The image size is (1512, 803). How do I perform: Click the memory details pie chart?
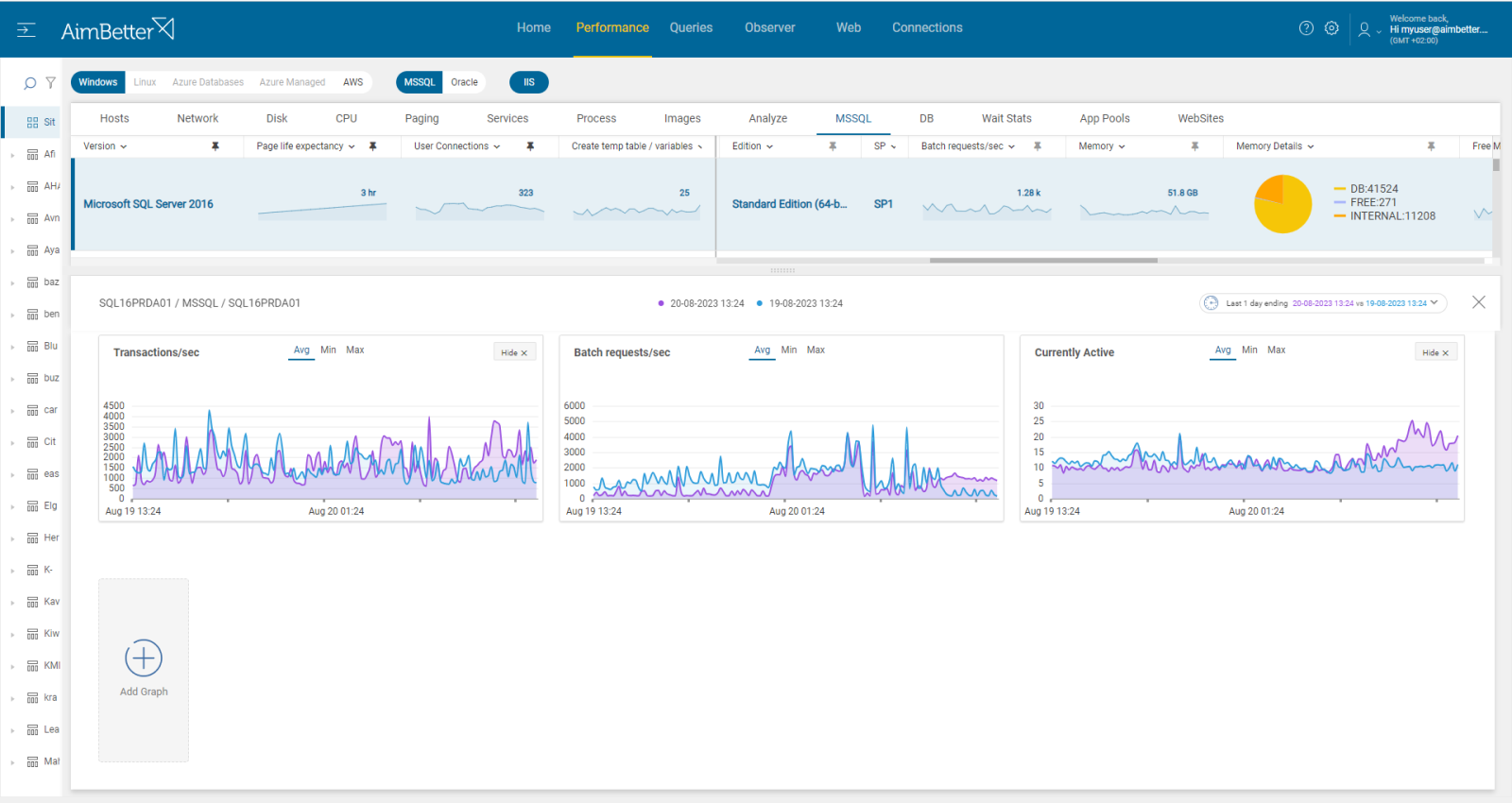1282,204
